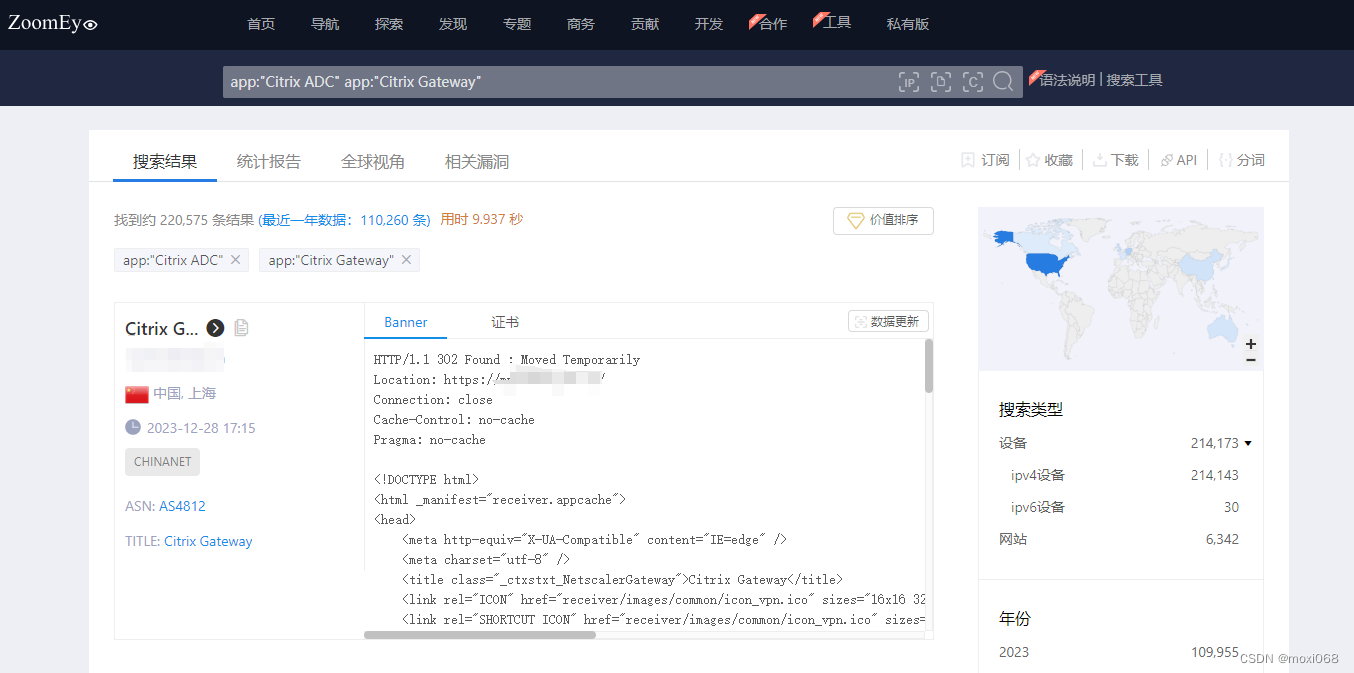Click the second bracket icon in search bar
This screenshot has height=673, width=1354.
coord(941,82)
